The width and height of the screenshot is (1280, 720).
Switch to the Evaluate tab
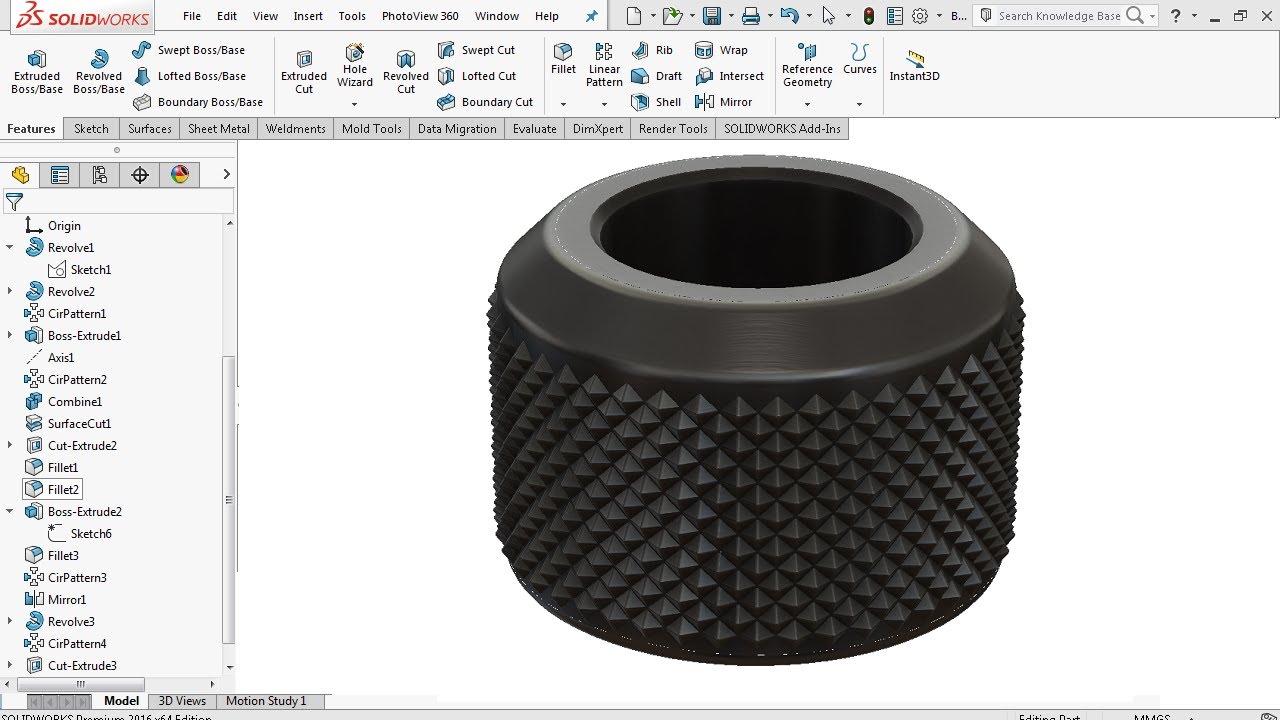(x=535, y=129)
